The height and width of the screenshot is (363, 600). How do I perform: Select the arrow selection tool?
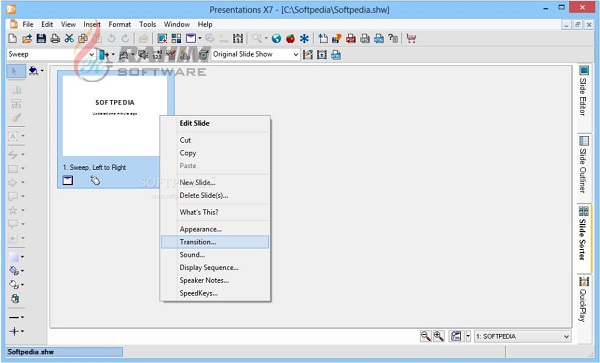click(15, 71)
